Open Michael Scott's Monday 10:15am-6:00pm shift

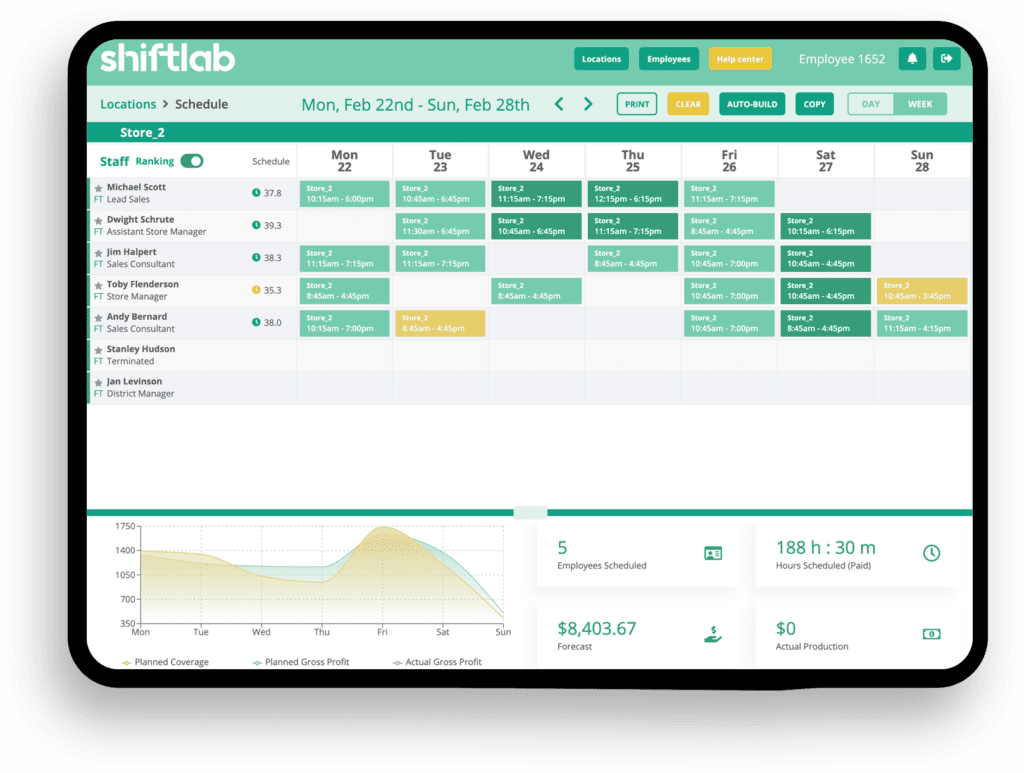[344, 194]
